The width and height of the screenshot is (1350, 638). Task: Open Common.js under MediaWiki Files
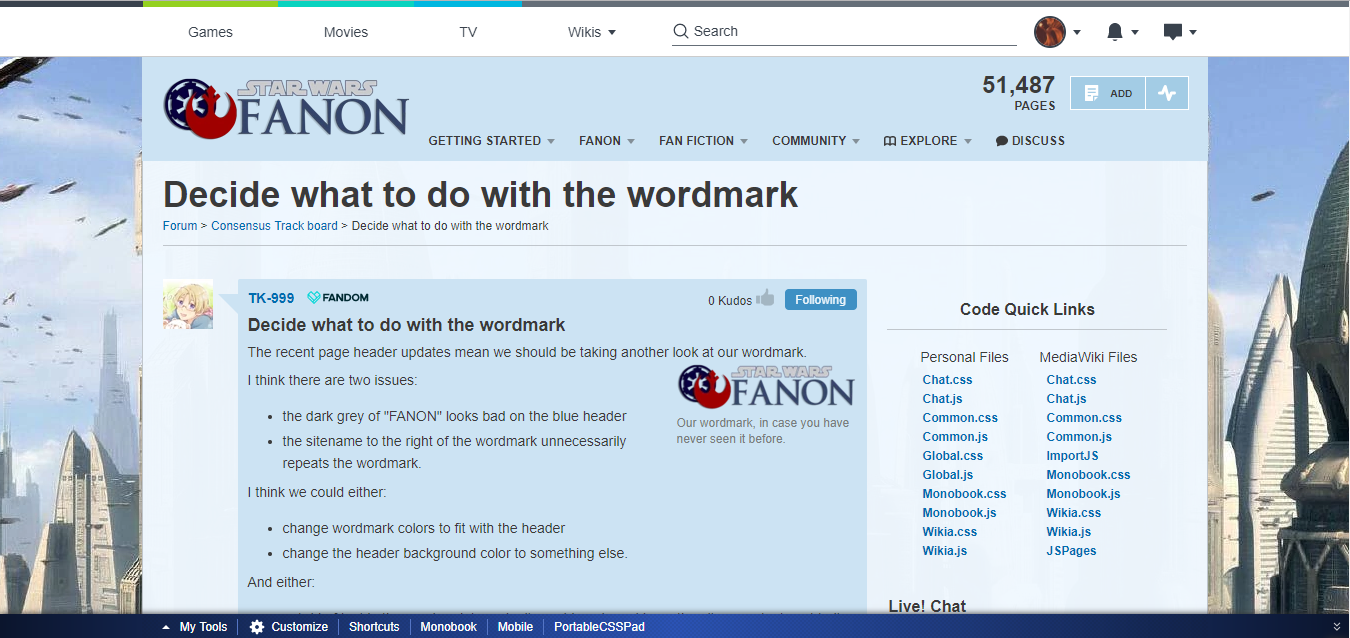point(1079,437)
